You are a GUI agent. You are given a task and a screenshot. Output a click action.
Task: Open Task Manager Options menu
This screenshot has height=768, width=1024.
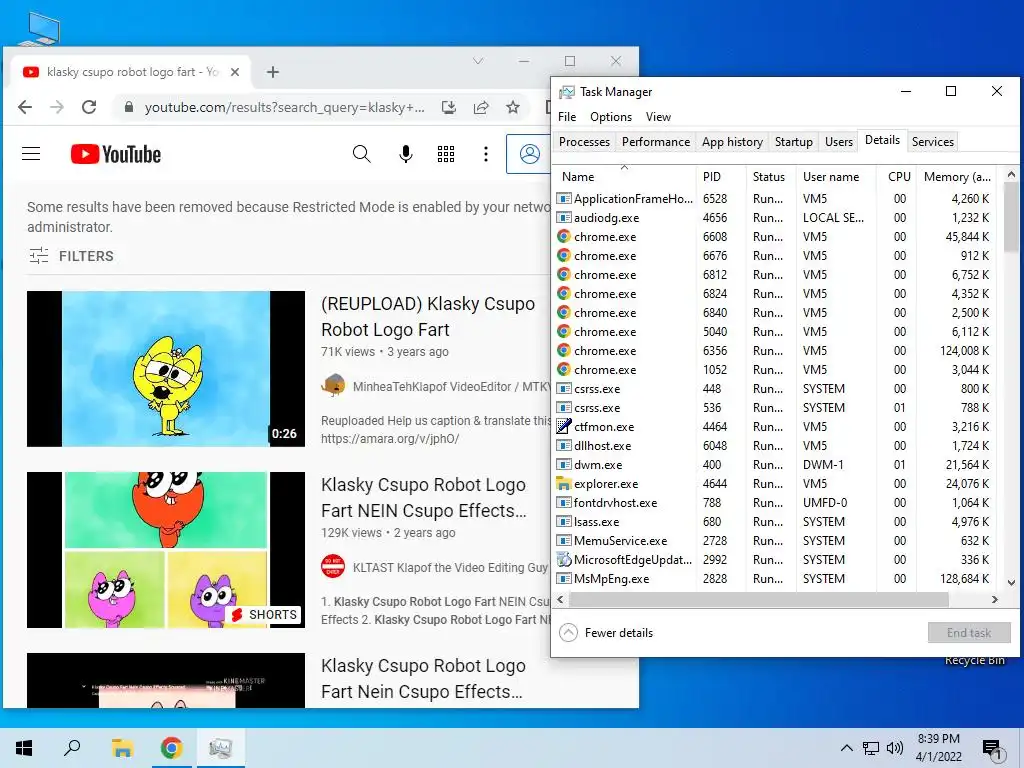(611, 117)
